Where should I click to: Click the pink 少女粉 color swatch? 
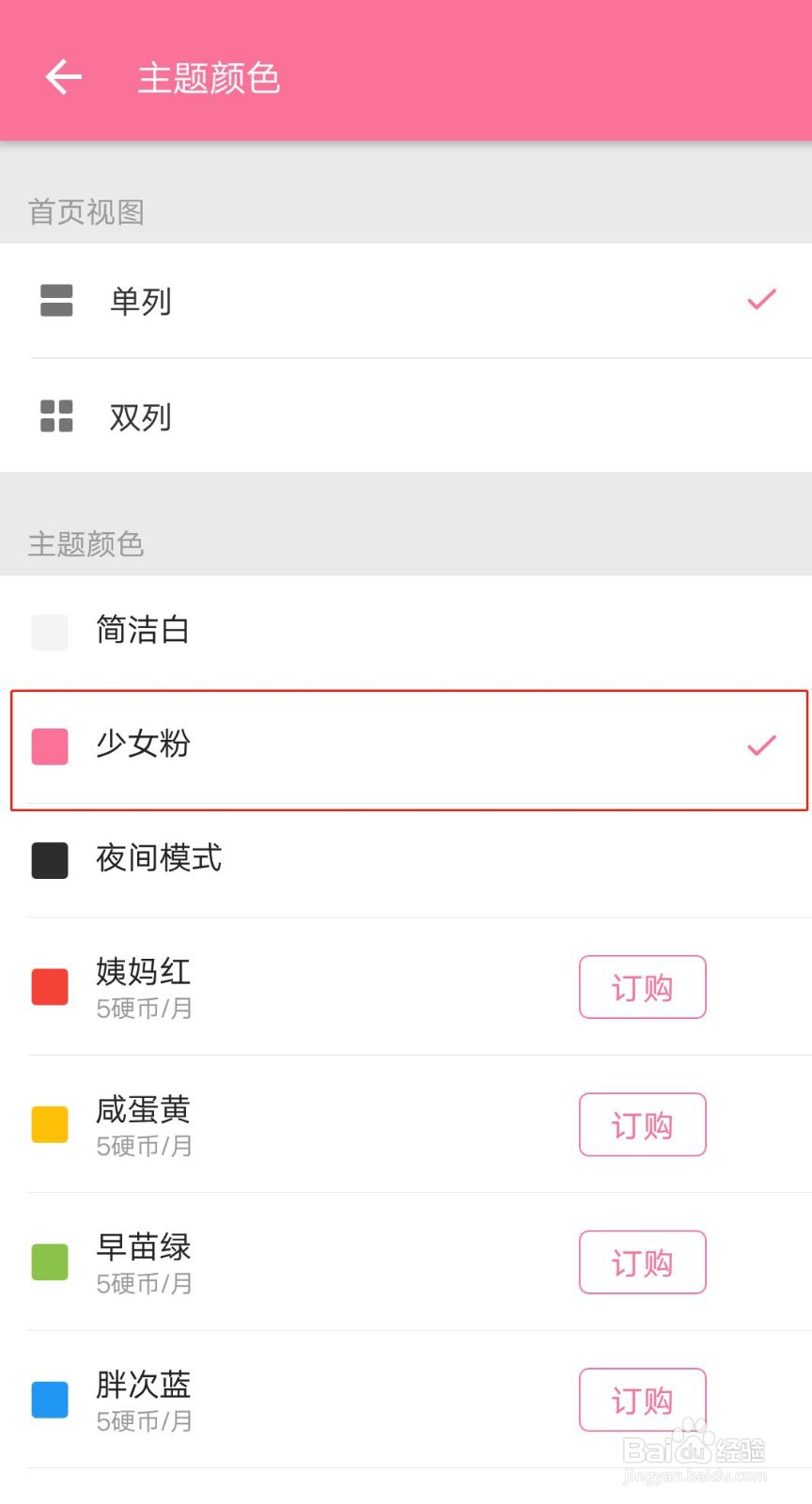click(50, 746)
